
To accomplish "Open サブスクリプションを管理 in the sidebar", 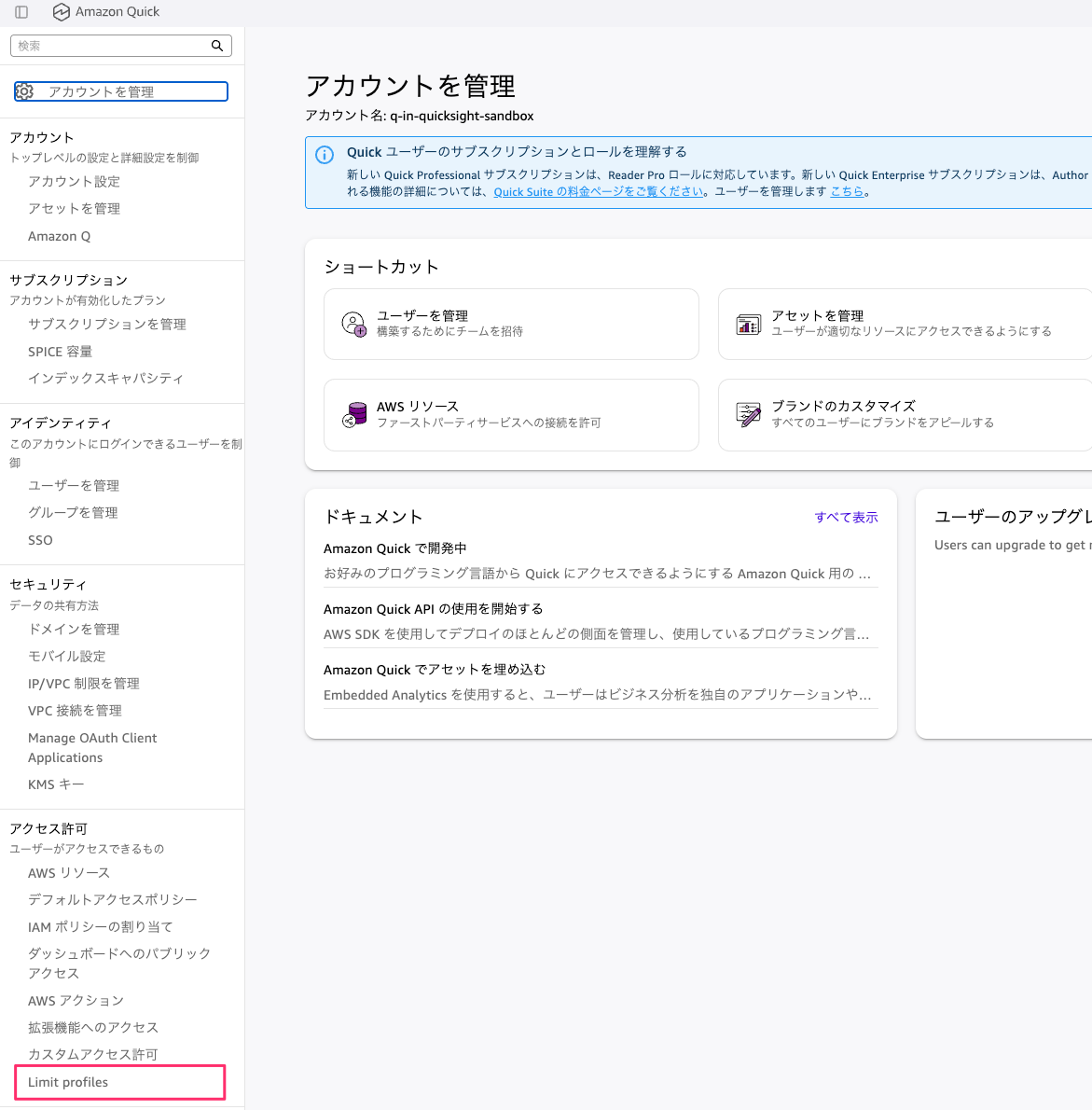I will [x=107, y=325].
